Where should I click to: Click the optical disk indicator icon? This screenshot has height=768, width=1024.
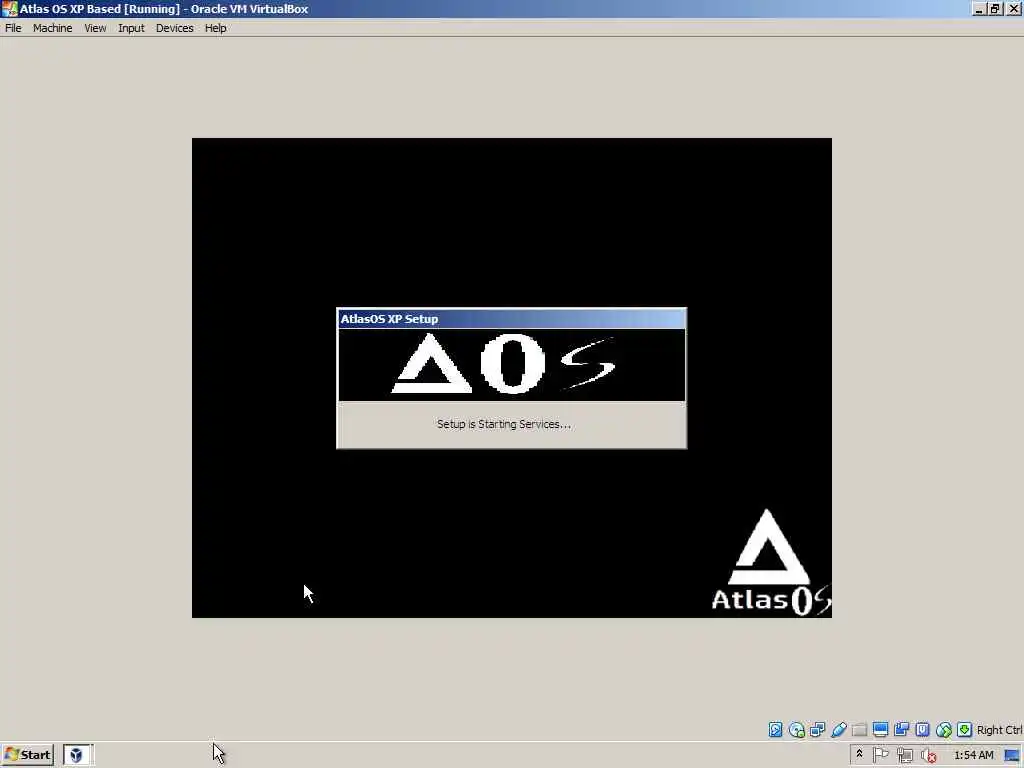pos(797,729)
